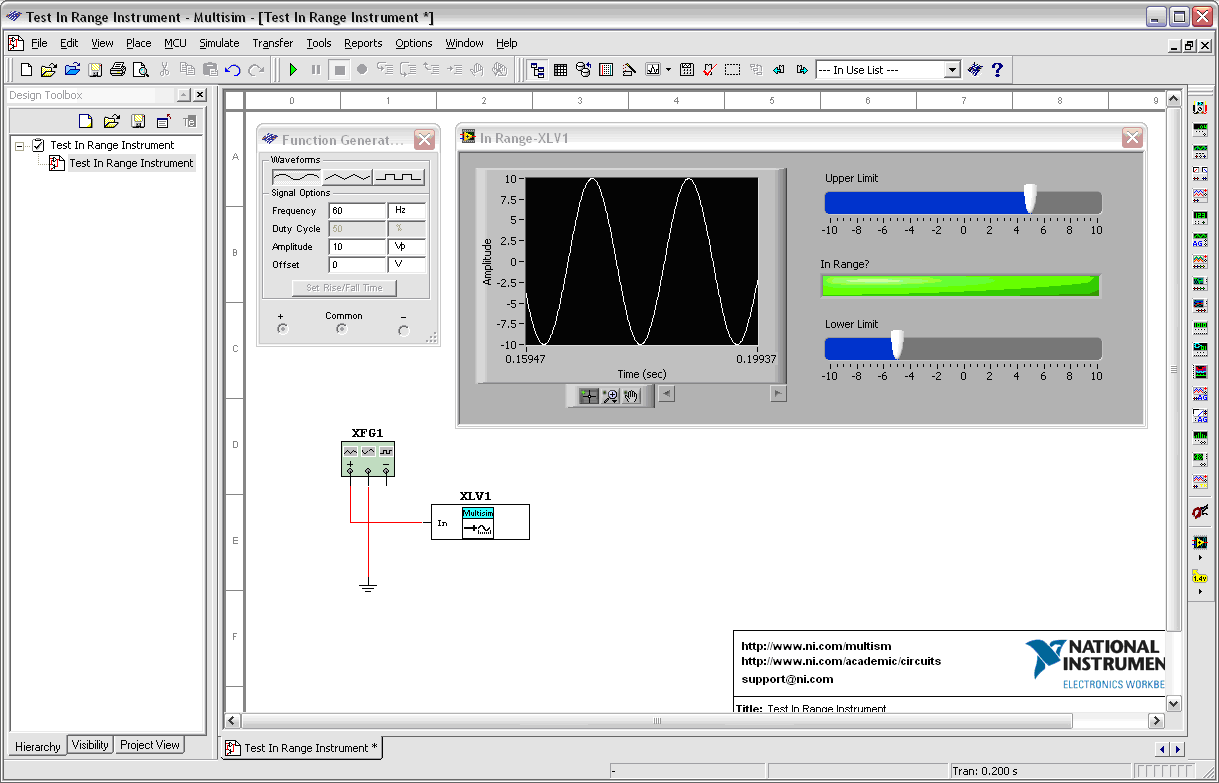
Task: Click the open folder icon in Design Toolbox
Action: coord(112,121)
